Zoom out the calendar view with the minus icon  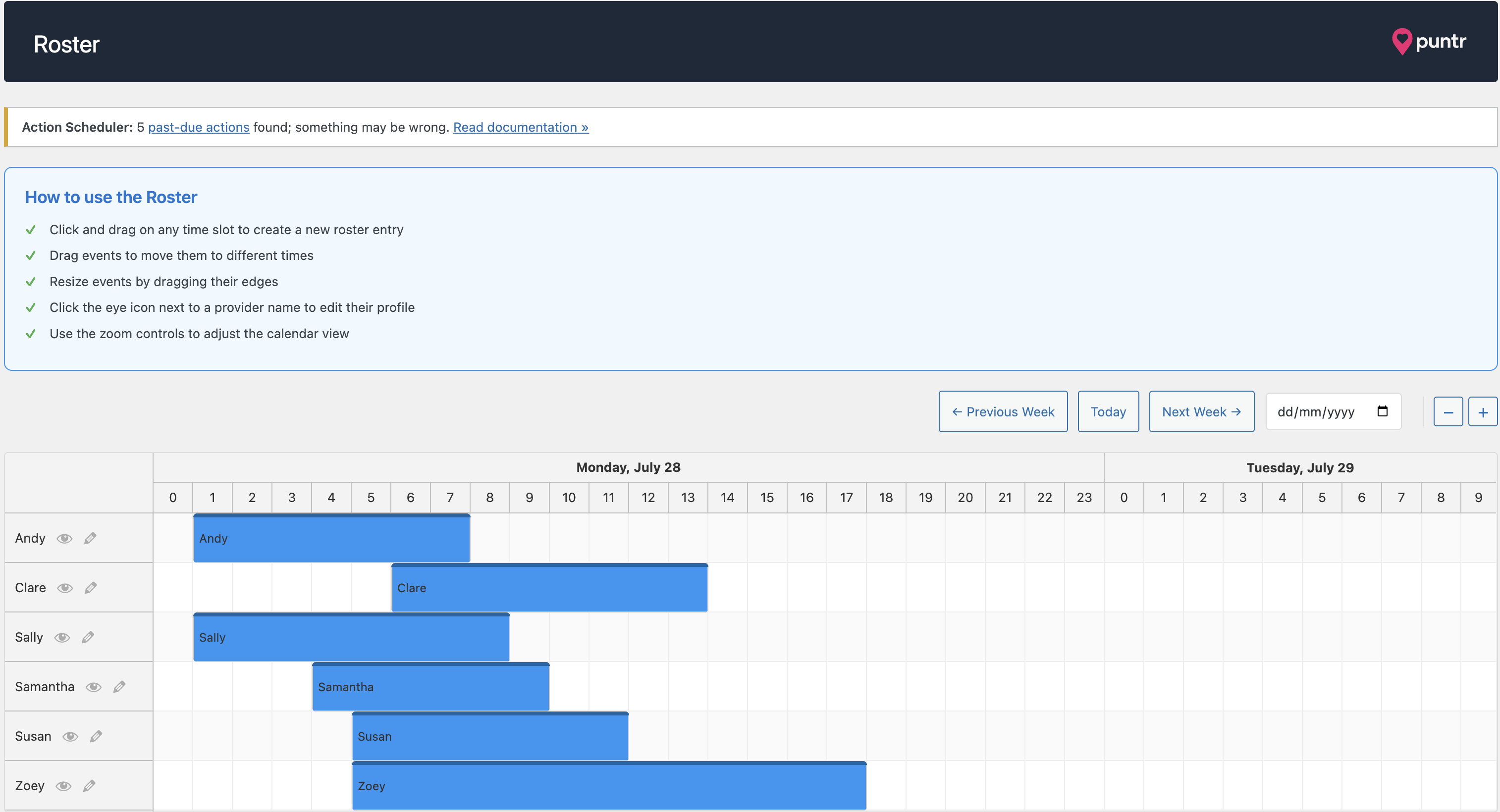pos(1448,411)
